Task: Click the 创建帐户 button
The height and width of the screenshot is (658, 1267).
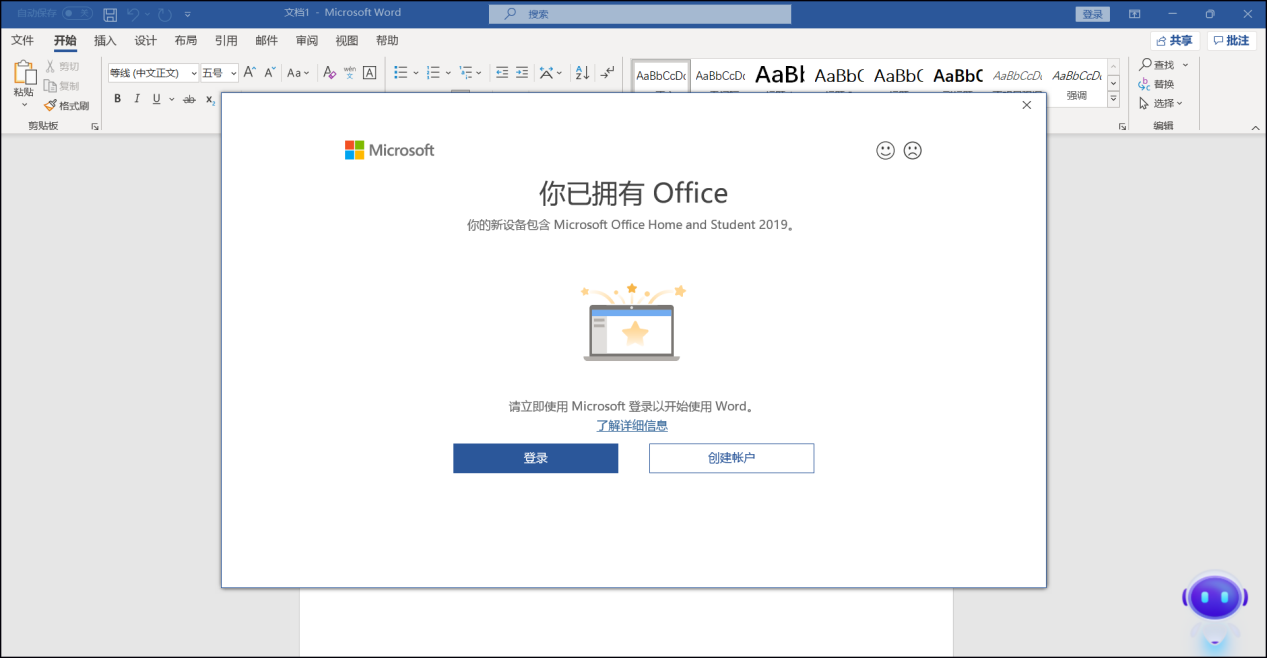Action: [x=731, y=458]
